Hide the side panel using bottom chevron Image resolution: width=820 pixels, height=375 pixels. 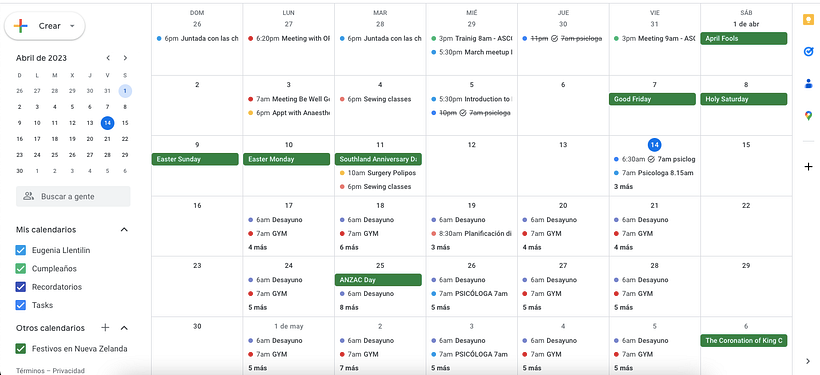[x=808, y=361]
